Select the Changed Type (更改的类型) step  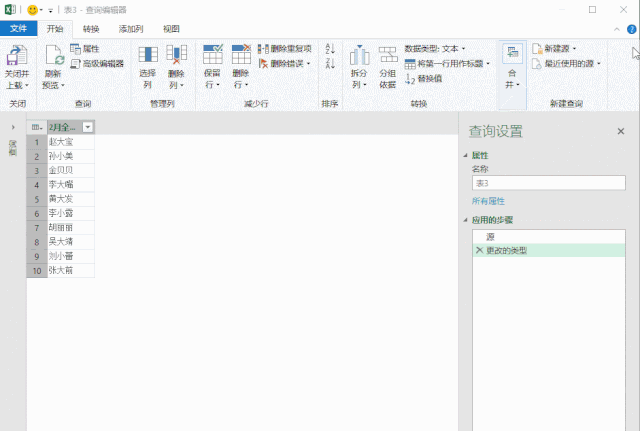point(549,250)
